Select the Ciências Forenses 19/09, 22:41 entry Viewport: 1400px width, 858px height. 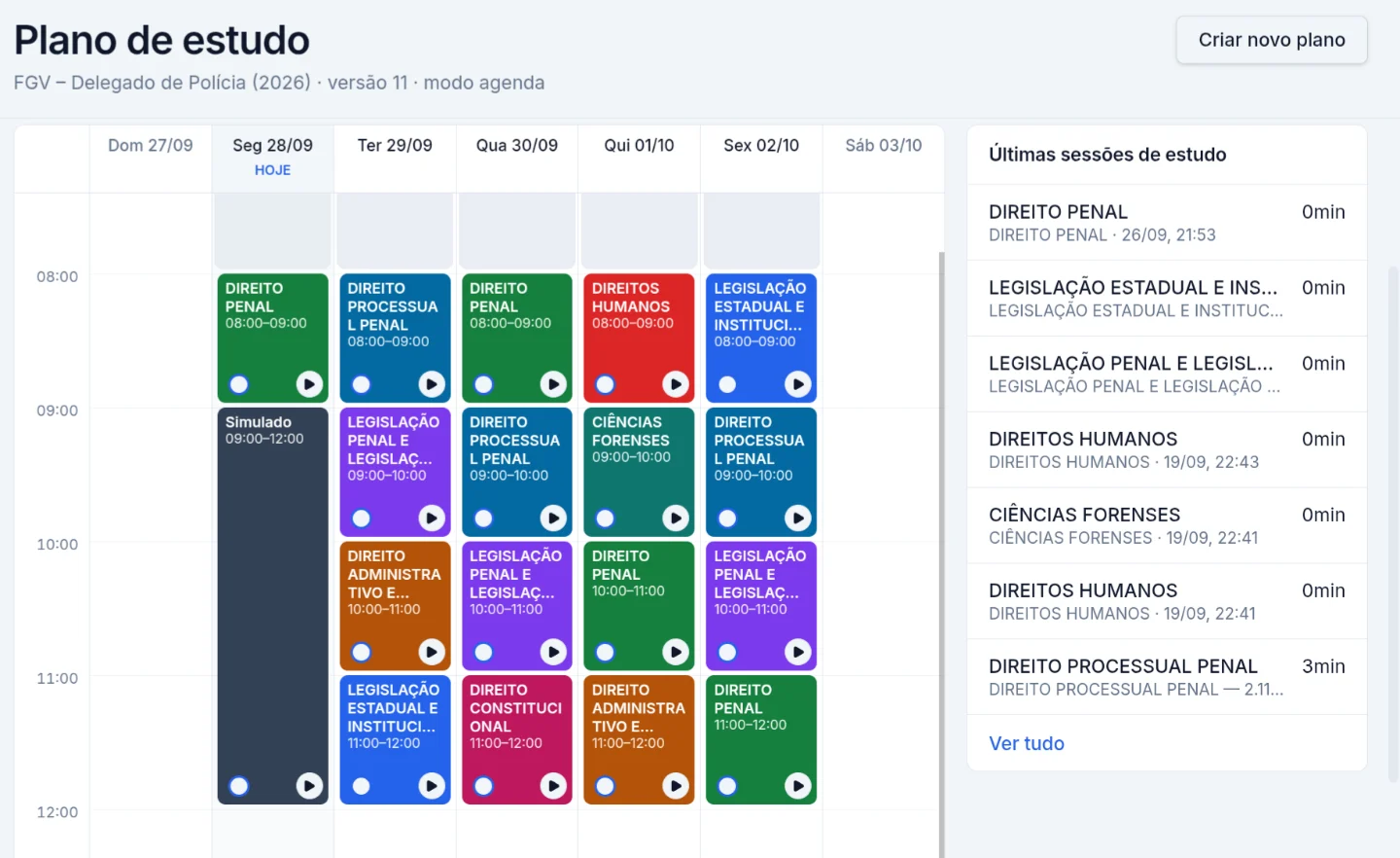pos(1167,525)
